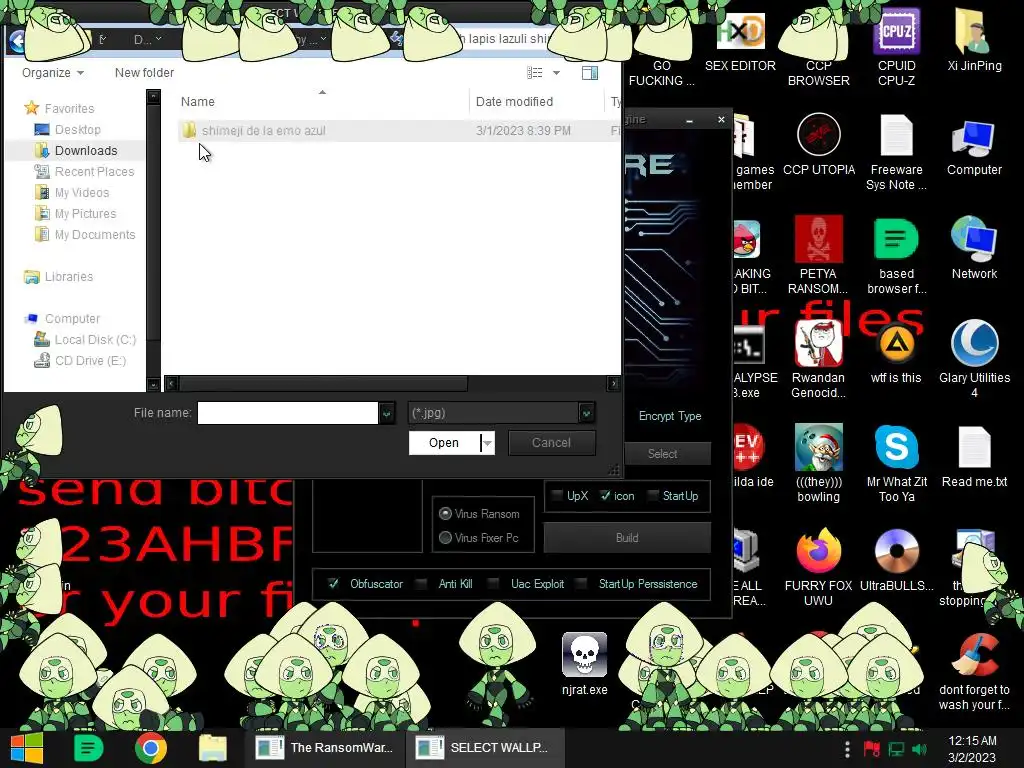The height and width of the screenshot is (768, 1024).
Task: Toggle the UpX checkbox
Action: tap(557, 496)
